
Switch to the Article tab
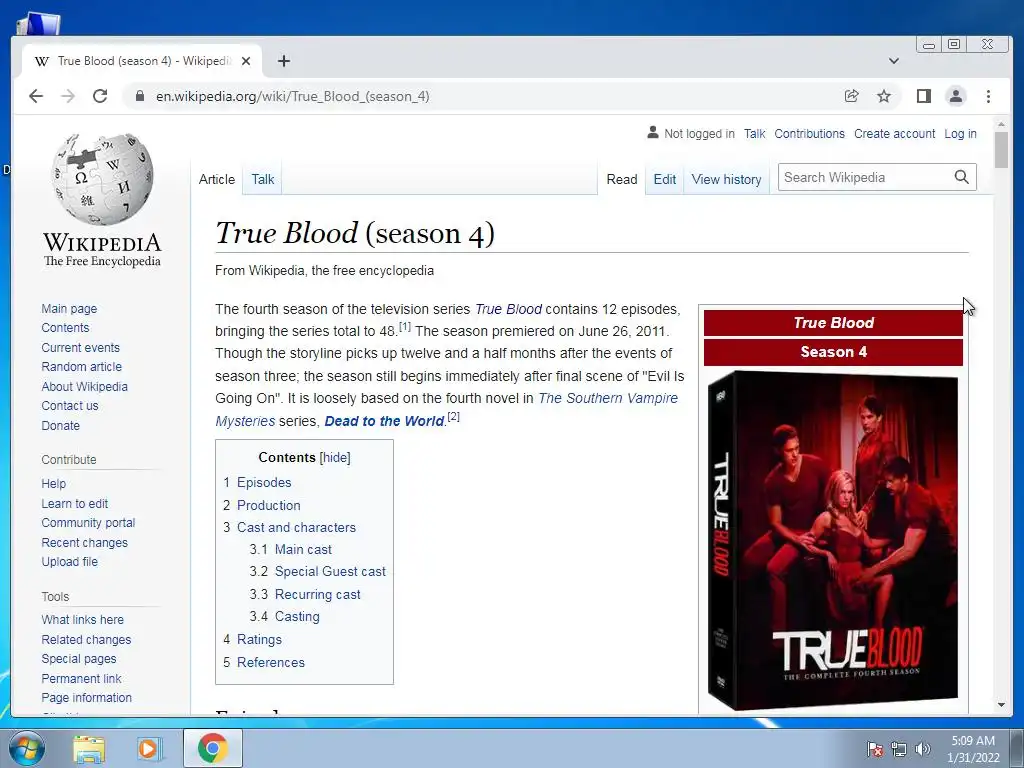(x=217, y=179)
